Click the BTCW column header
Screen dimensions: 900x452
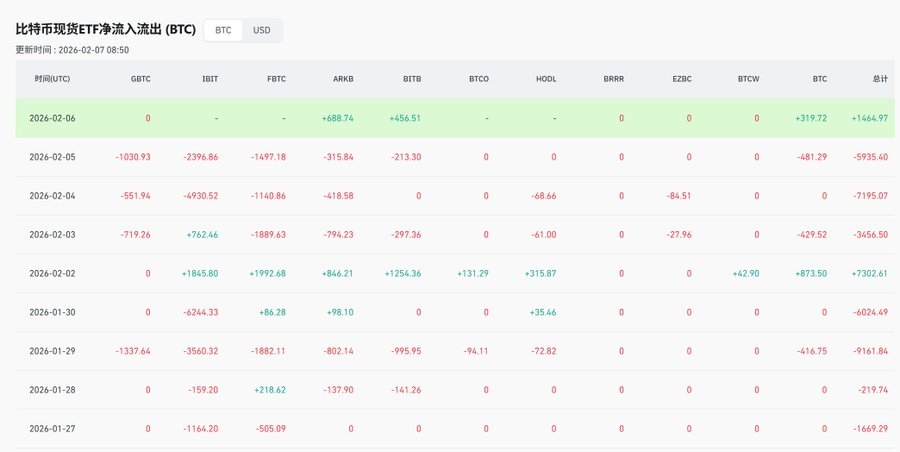point(748,78)
